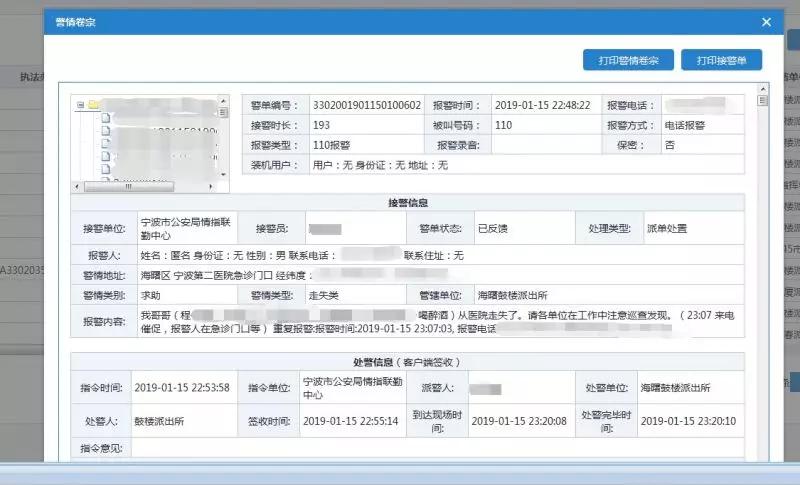Click the 处警人 value 鼓楼派出所

click(x=159, y=421)
